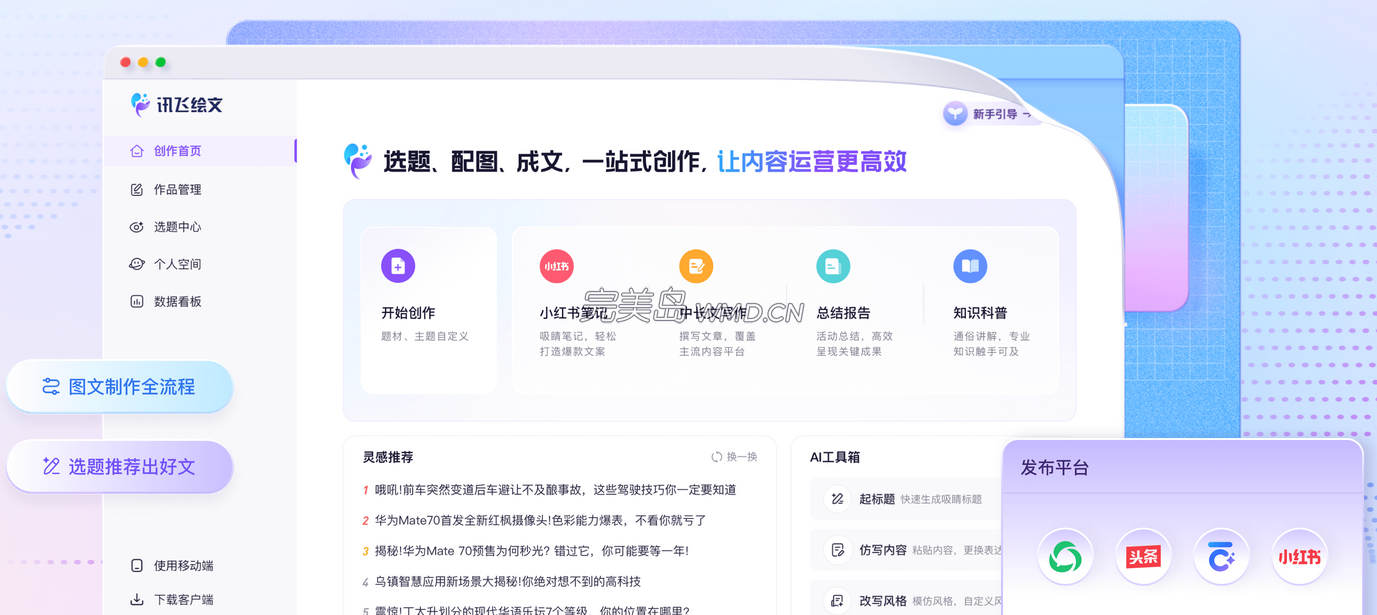Open the topic 华为Mate70首发全新红枫摄像头
The height and width of the screenshot is (615, 1377).
click(541, 520)
